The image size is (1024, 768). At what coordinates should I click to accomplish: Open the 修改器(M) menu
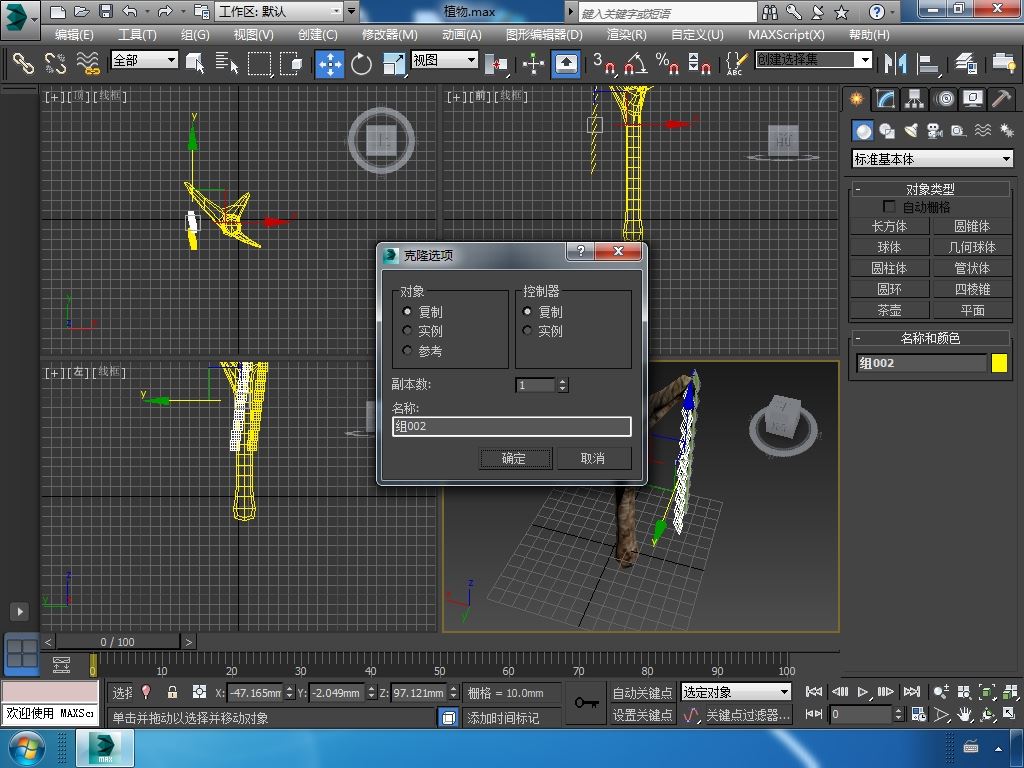point(389,34)
